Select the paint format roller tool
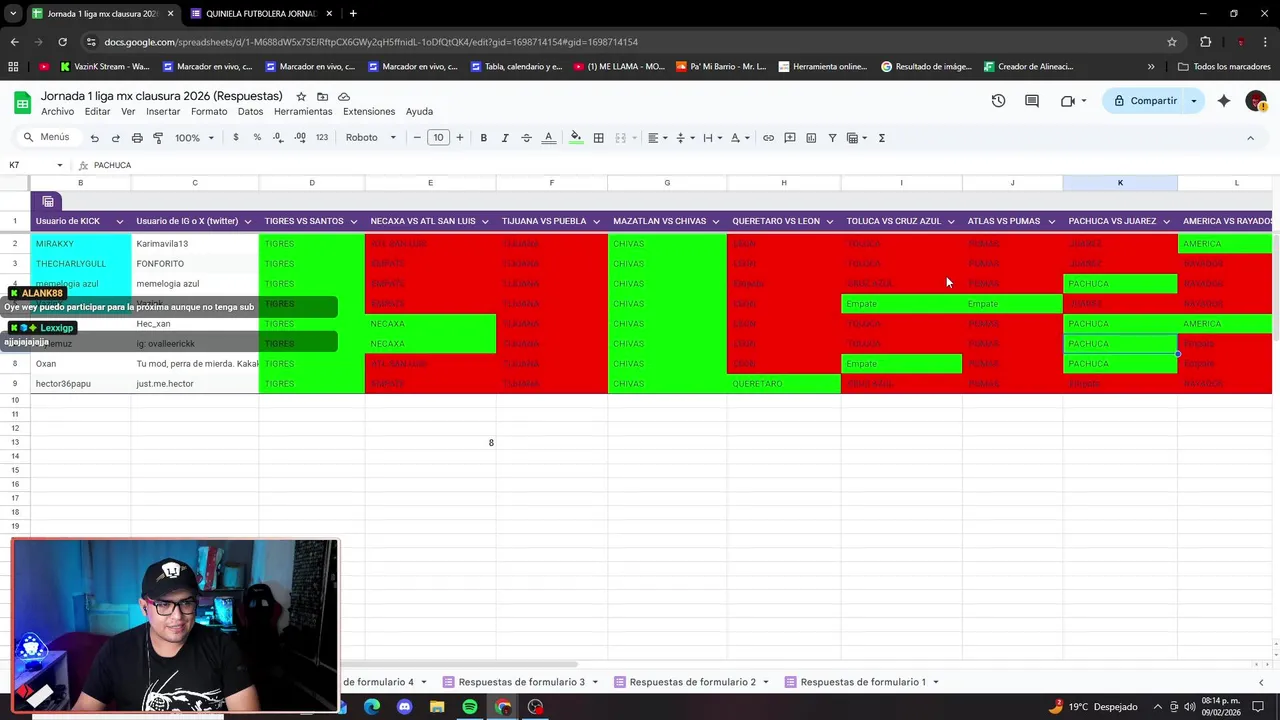 [158, 138]
